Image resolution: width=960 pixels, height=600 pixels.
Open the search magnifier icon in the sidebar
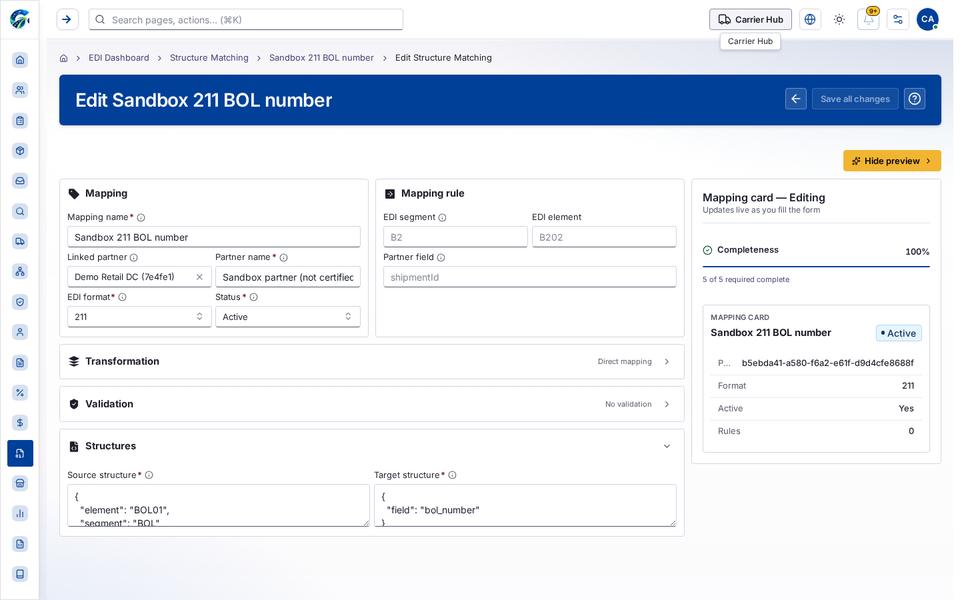click(20, 211)
